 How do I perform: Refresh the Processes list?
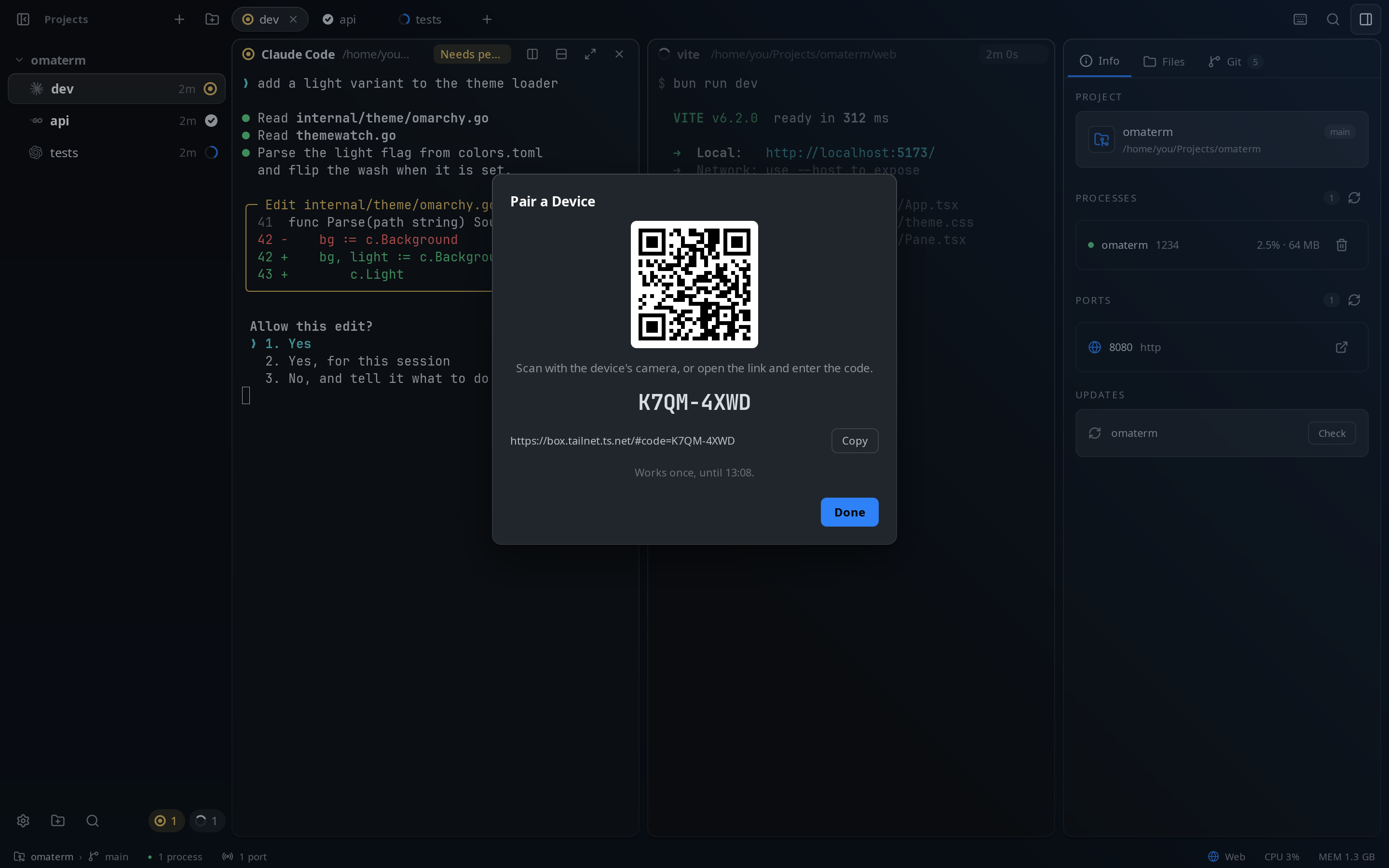coord(1354,198)
